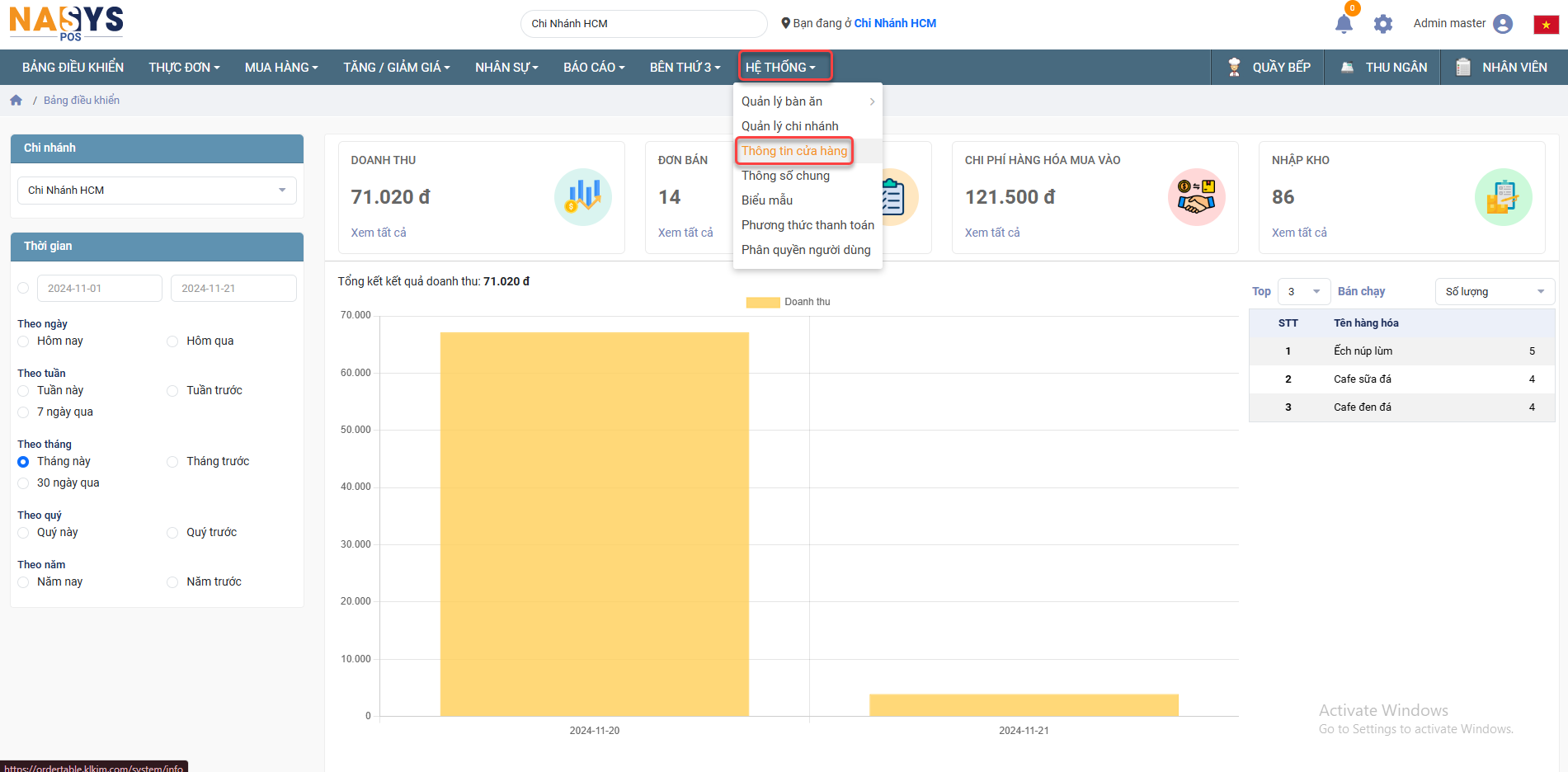Click Xem tất cả under ĐƠN BÁN
Screen dimensions: 1568x772
coord(685,233)
